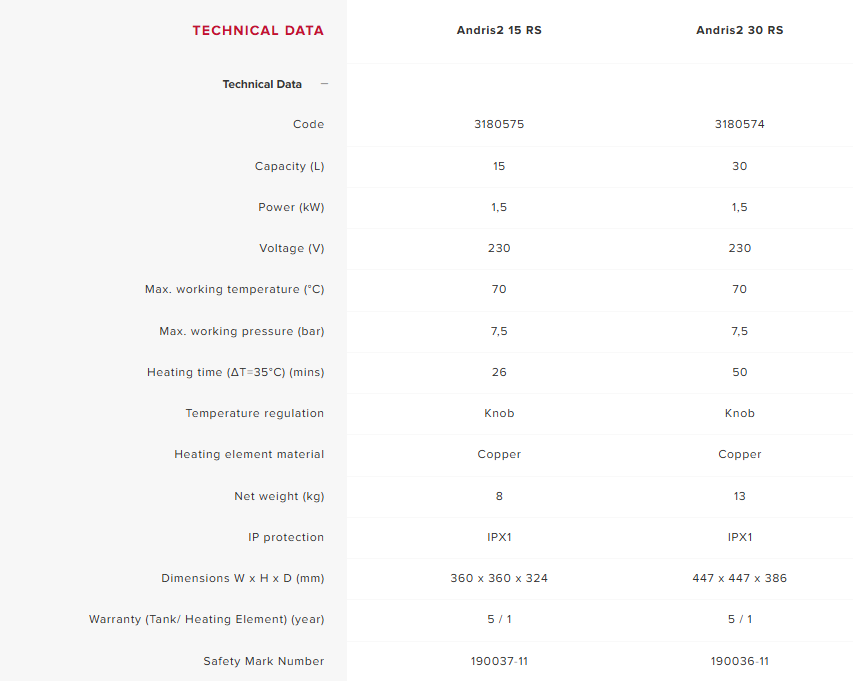Select the Andris2 30 RS column header

click(x=740, y=30)
